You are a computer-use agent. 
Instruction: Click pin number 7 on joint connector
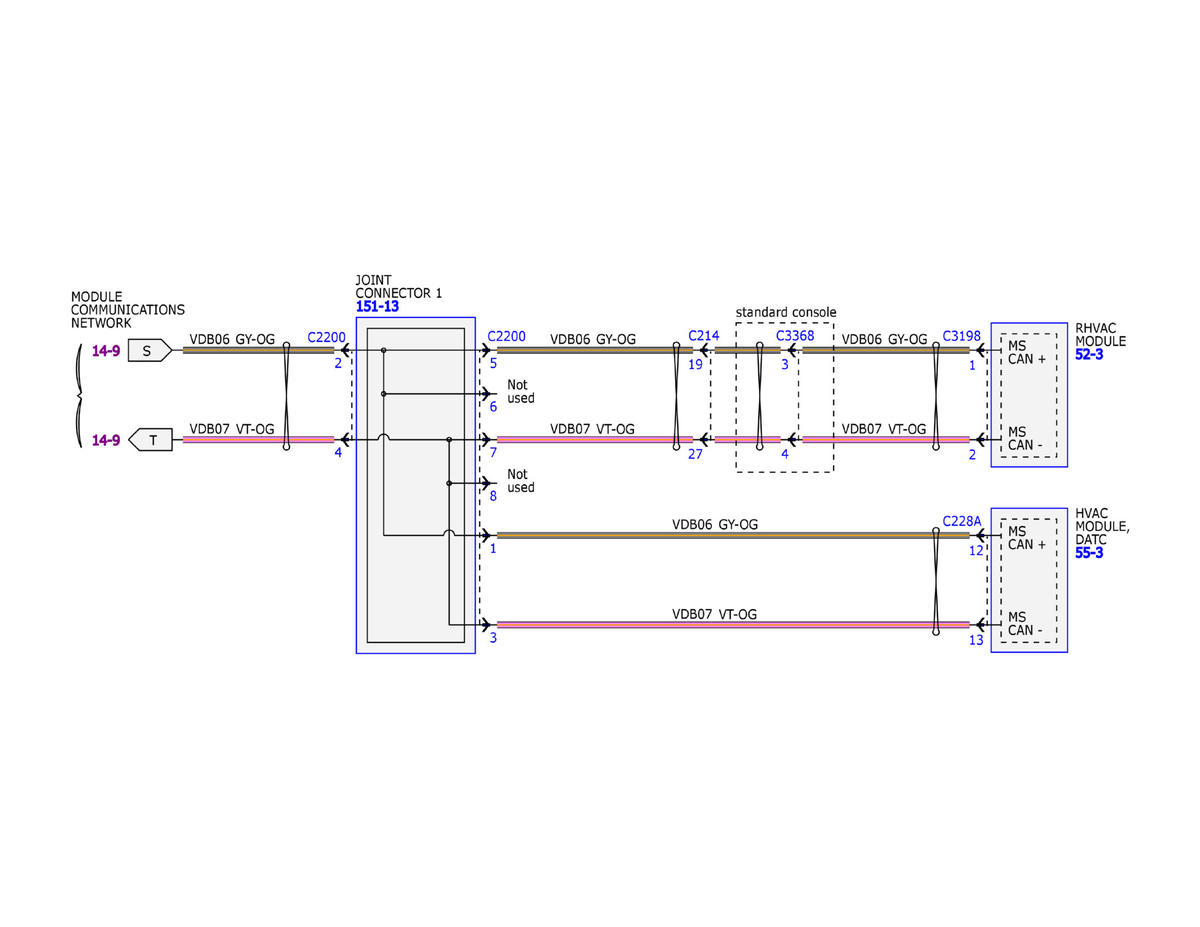point(493,454)
